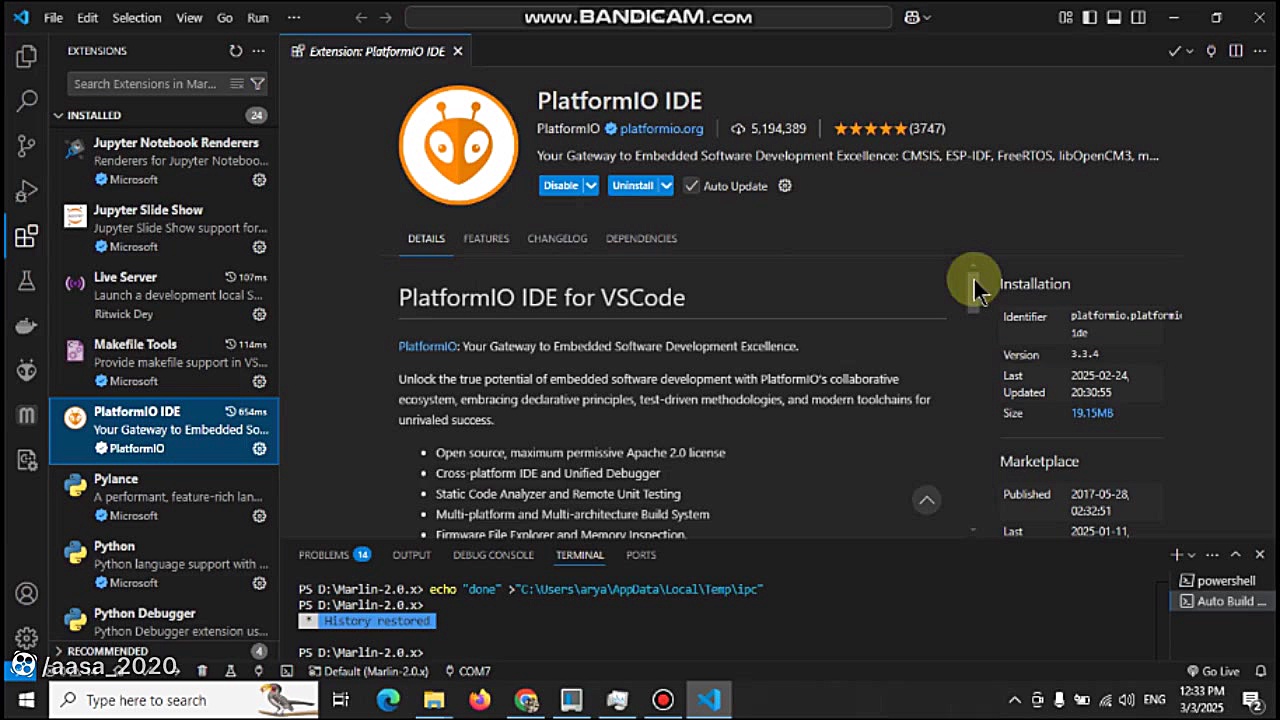Screen dimensions: 1280x720
Task: Open Run and Debug view
Action: click(27, 191)
